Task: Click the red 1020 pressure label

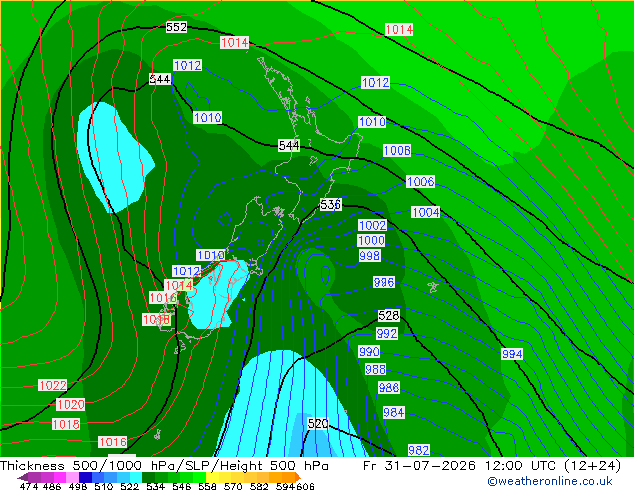Action: [71, 404]
